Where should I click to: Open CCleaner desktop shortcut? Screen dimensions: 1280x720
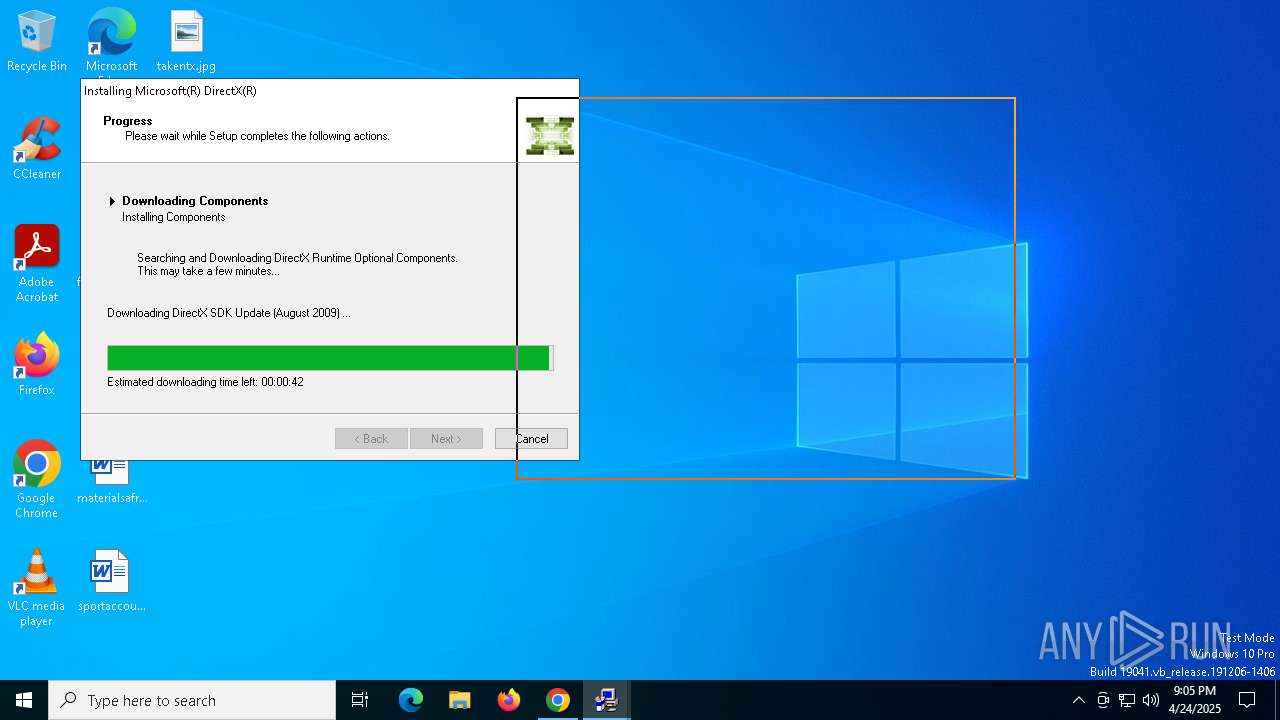click(x=37, y=149)
